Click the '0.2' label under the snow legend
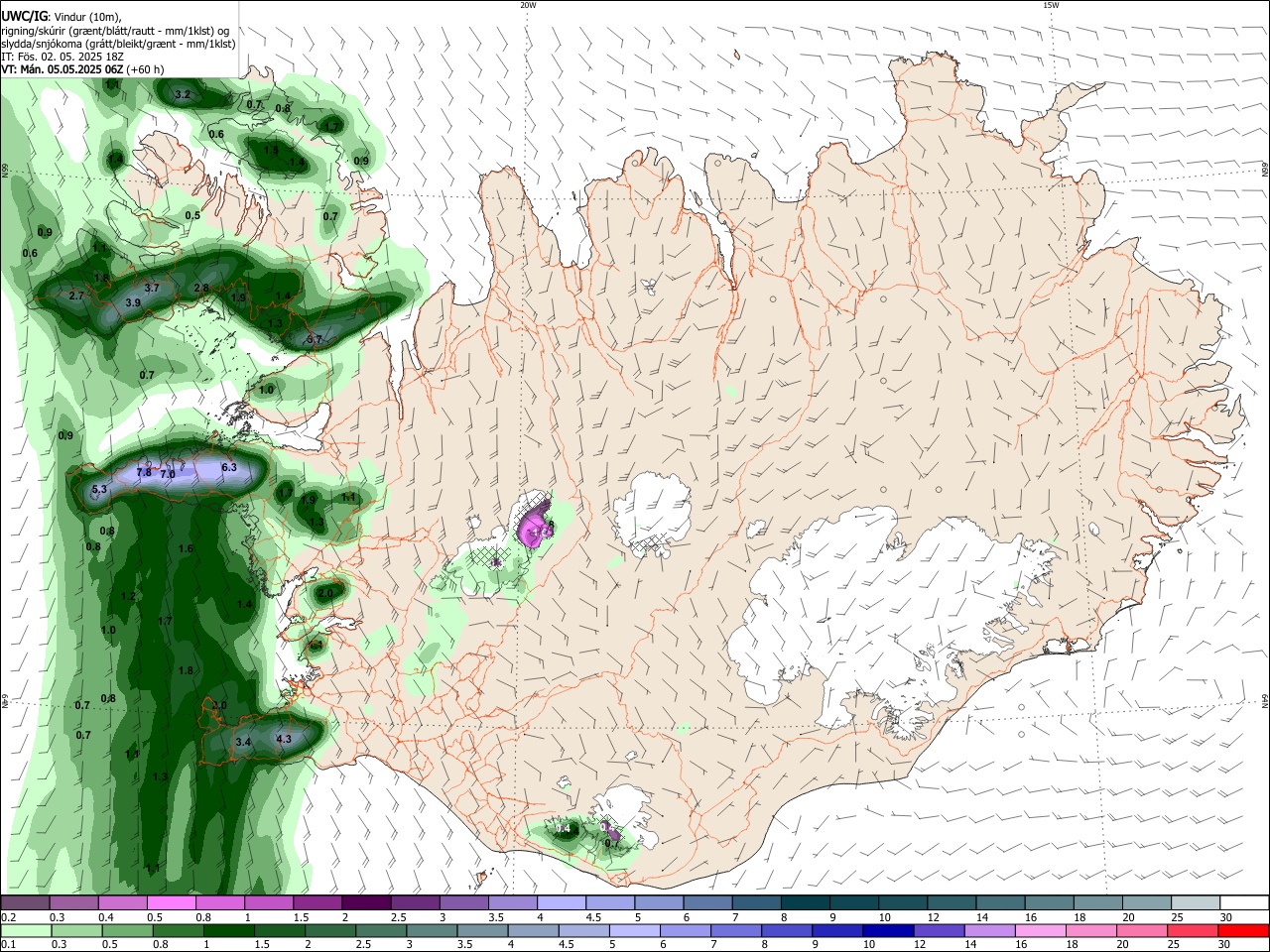The width and height of the screenshot is (1270, 952). (x=8, y=917)
